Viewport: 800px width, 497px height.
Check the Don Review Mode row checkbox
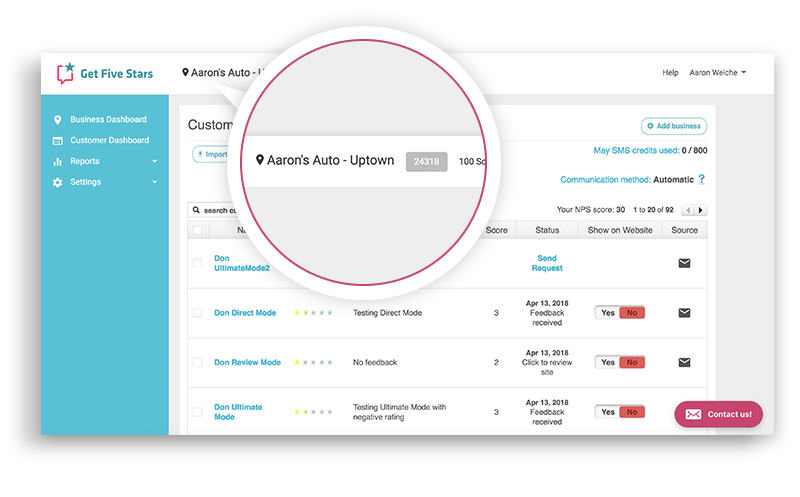pos(197,362)
